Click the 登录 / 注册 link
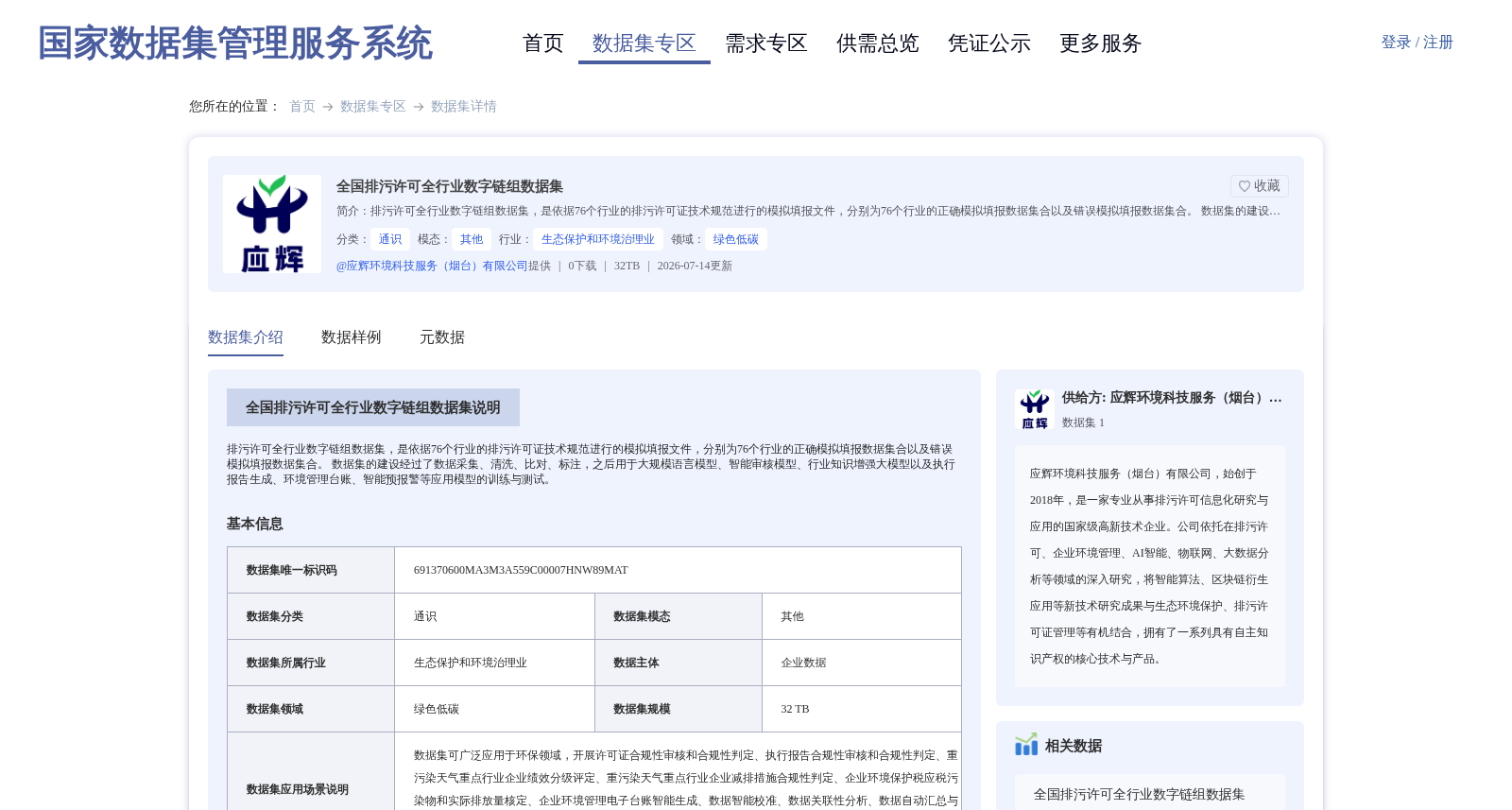The width and height of the screenshot is (1512, 810). [x=1417, y=43]
